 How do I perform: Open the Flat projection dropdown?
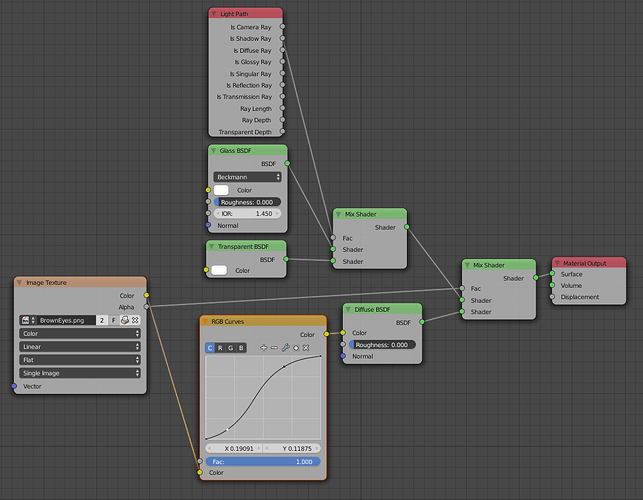click(x=80, y=360)
